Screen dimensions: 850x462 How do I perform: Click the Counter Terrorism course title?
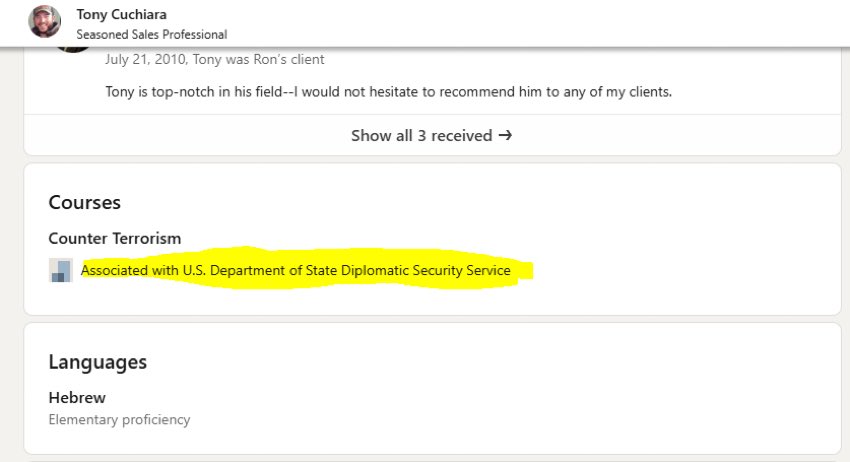click(x=115, y=239)
